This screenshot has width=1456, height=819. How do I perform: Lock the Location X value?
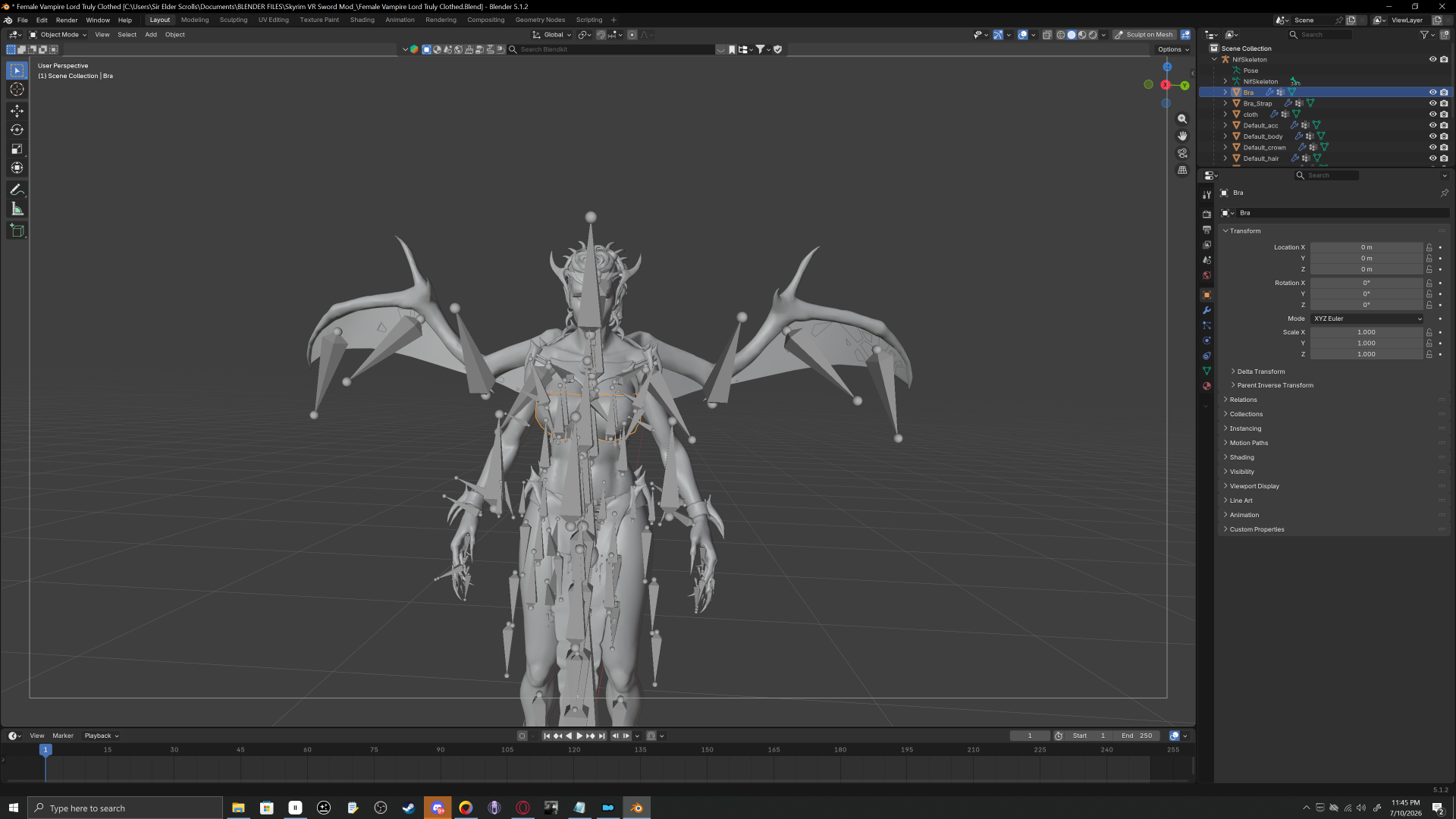(x=1429, y=247)
